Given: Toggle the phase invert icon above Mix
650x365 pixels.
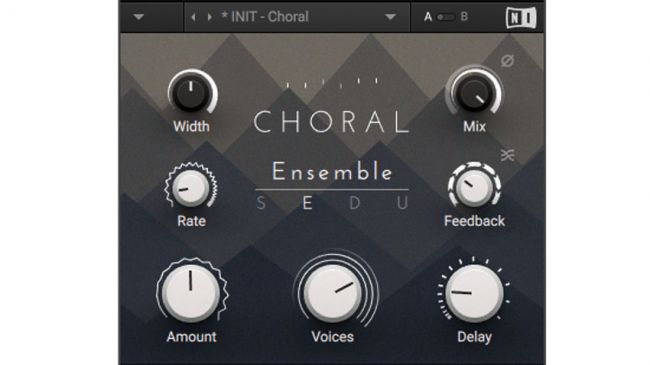Looking at the screenshot, I should (507, 61).
